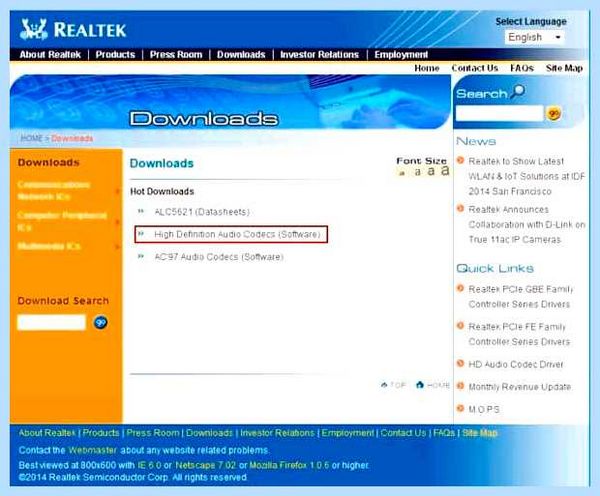The height and width of the screenshot is (496, 600).
Task: Click the Netscape 7.02 footer link
Action: [x=205, y=465]
